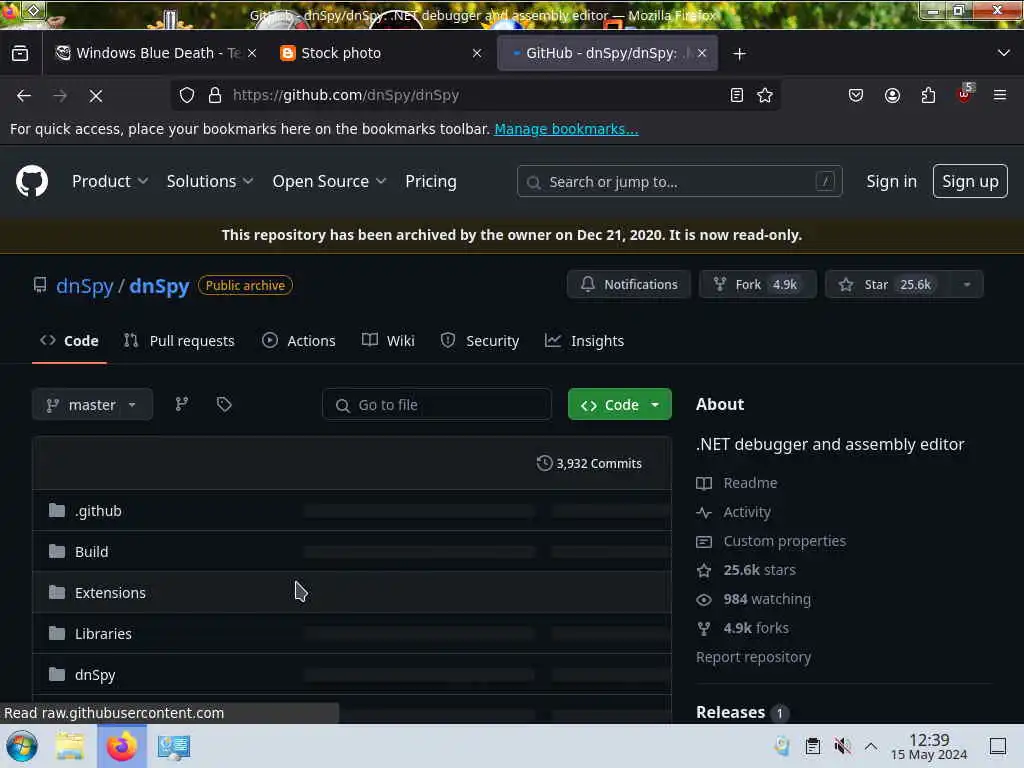Open the master branch selector
This screenshot has height=768, width=1024.
coord(92,405)
